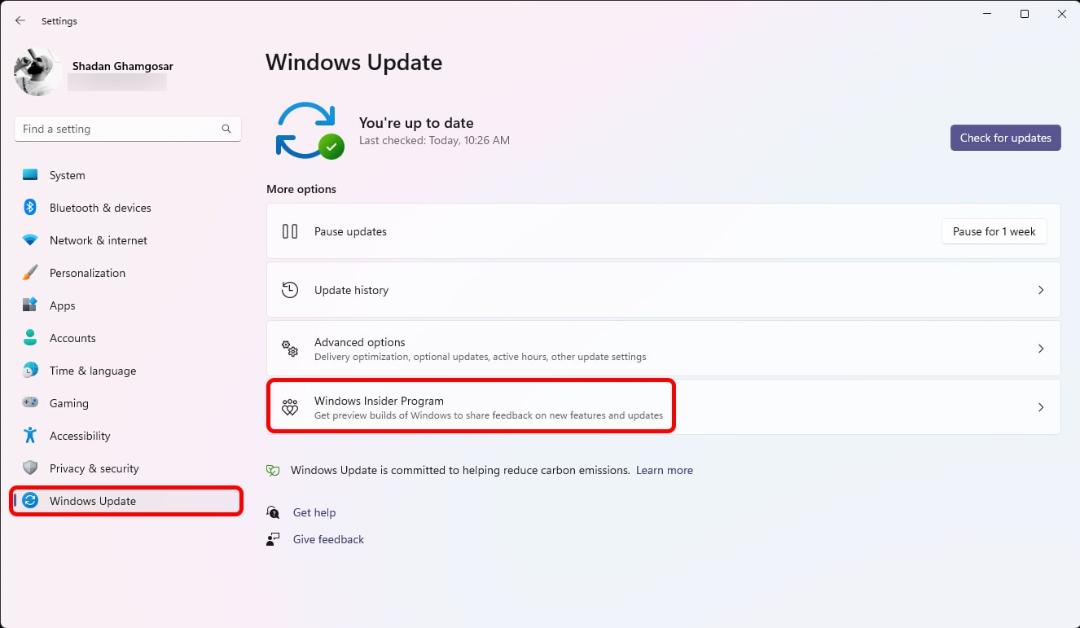Click the user profile picture
Image resolution: width=1080 pixels, height=628 pixels.
37,72
